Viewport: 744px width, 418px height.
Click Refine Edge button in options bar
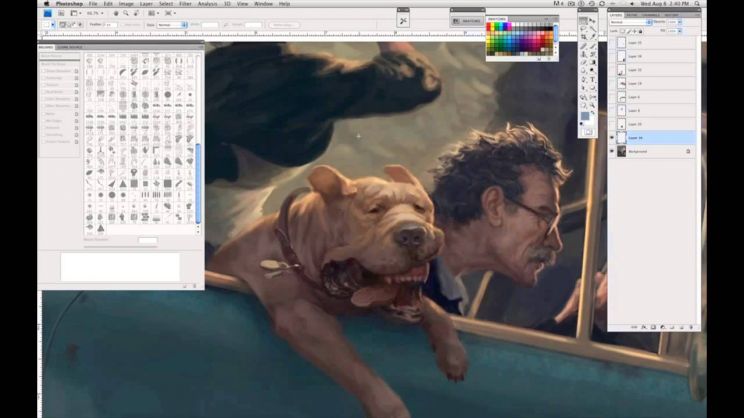[x=283, y=25]
